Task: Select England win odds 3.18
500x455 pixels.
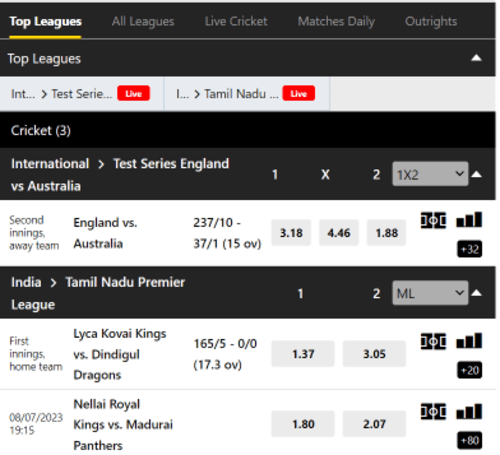Action: [291, 233]
